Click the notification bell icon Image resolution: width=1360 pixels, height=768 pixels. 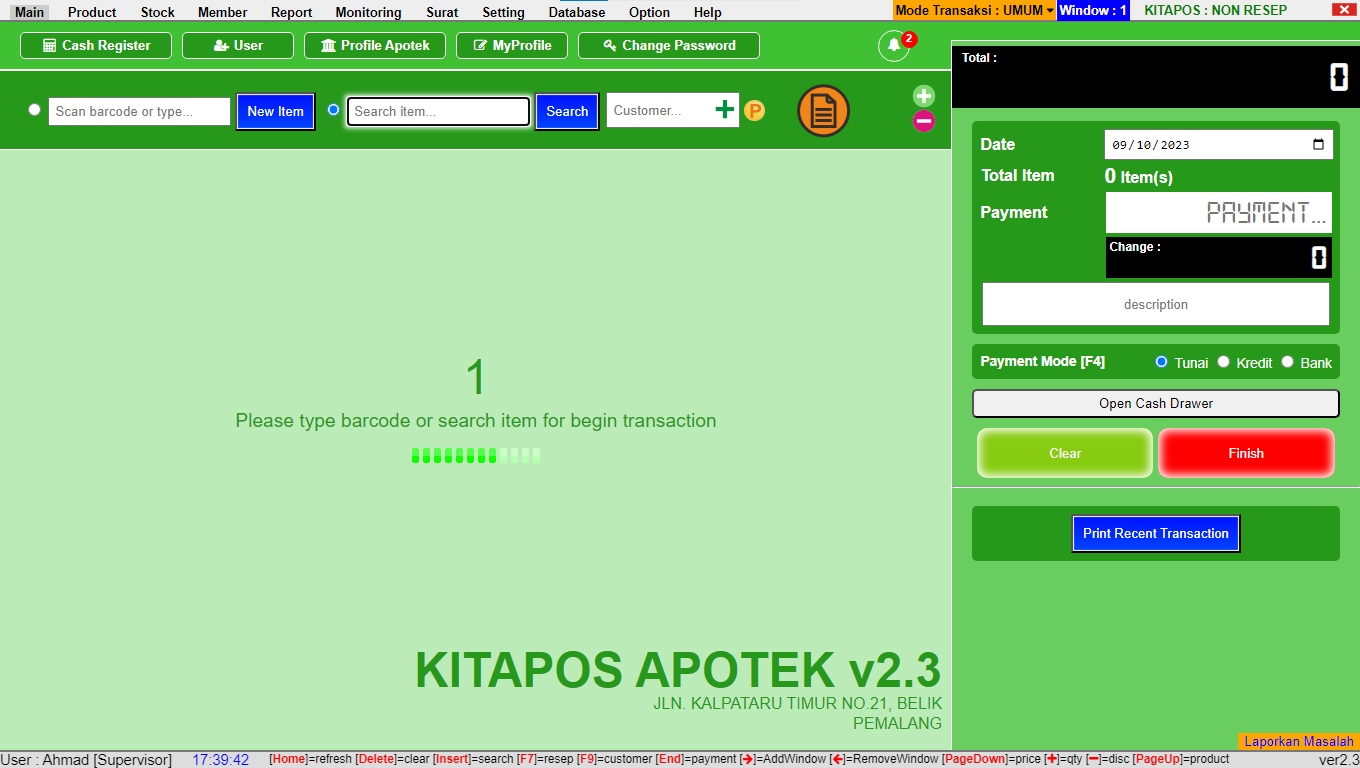point(894,46)
